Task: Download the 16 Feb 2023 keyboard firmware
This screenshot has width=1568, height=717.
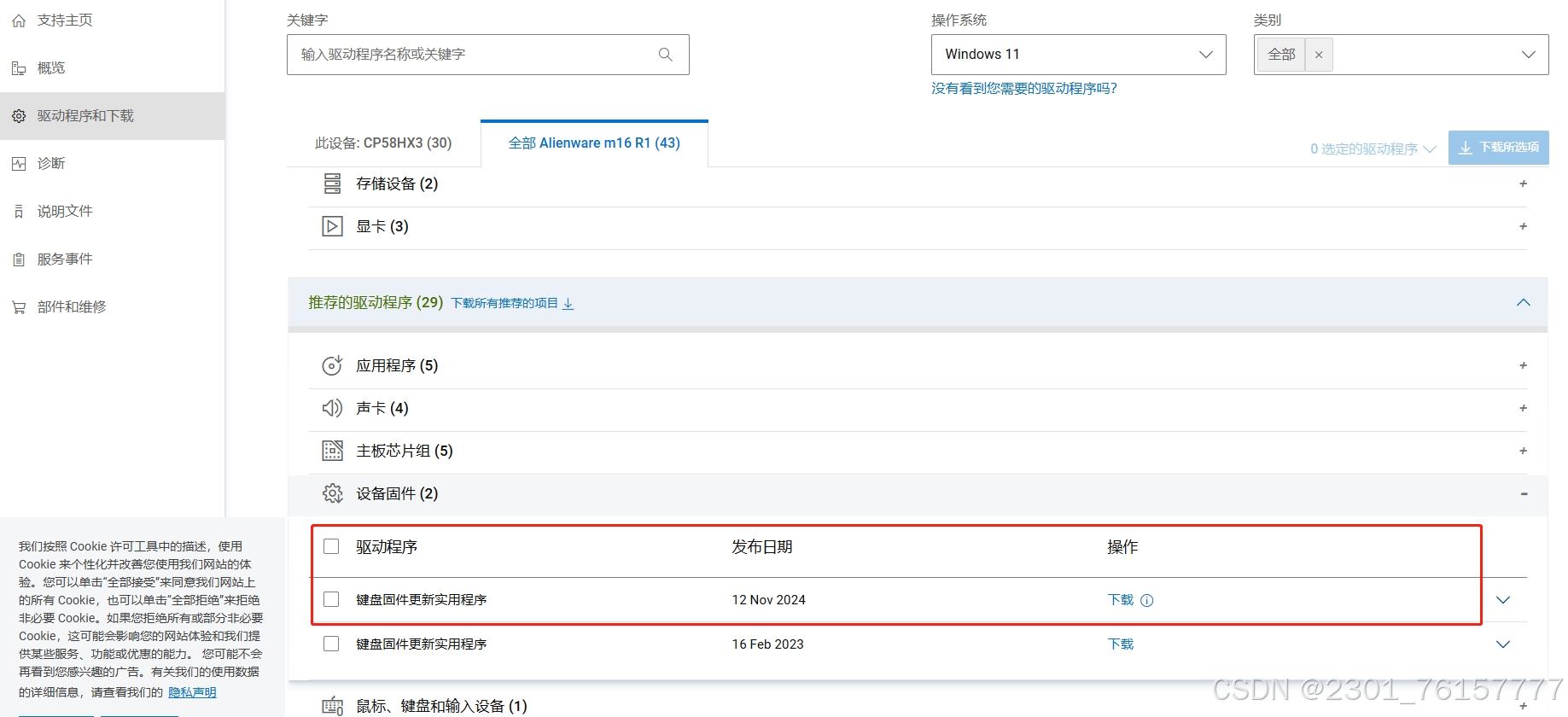Action: (1120, 644)
